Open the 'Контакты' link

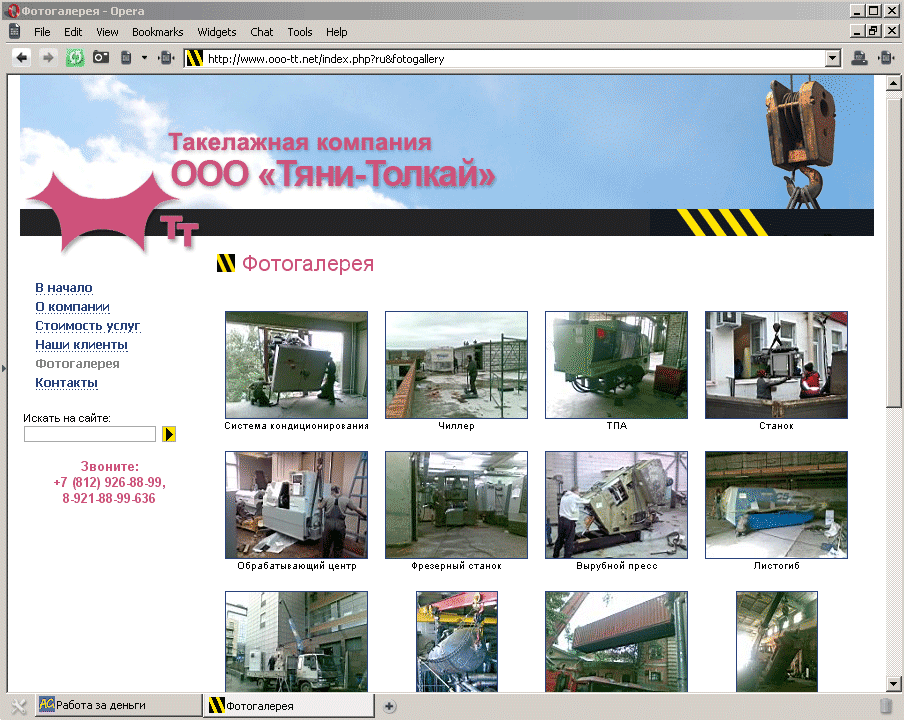pyautogui.click(x=66, y=383)
